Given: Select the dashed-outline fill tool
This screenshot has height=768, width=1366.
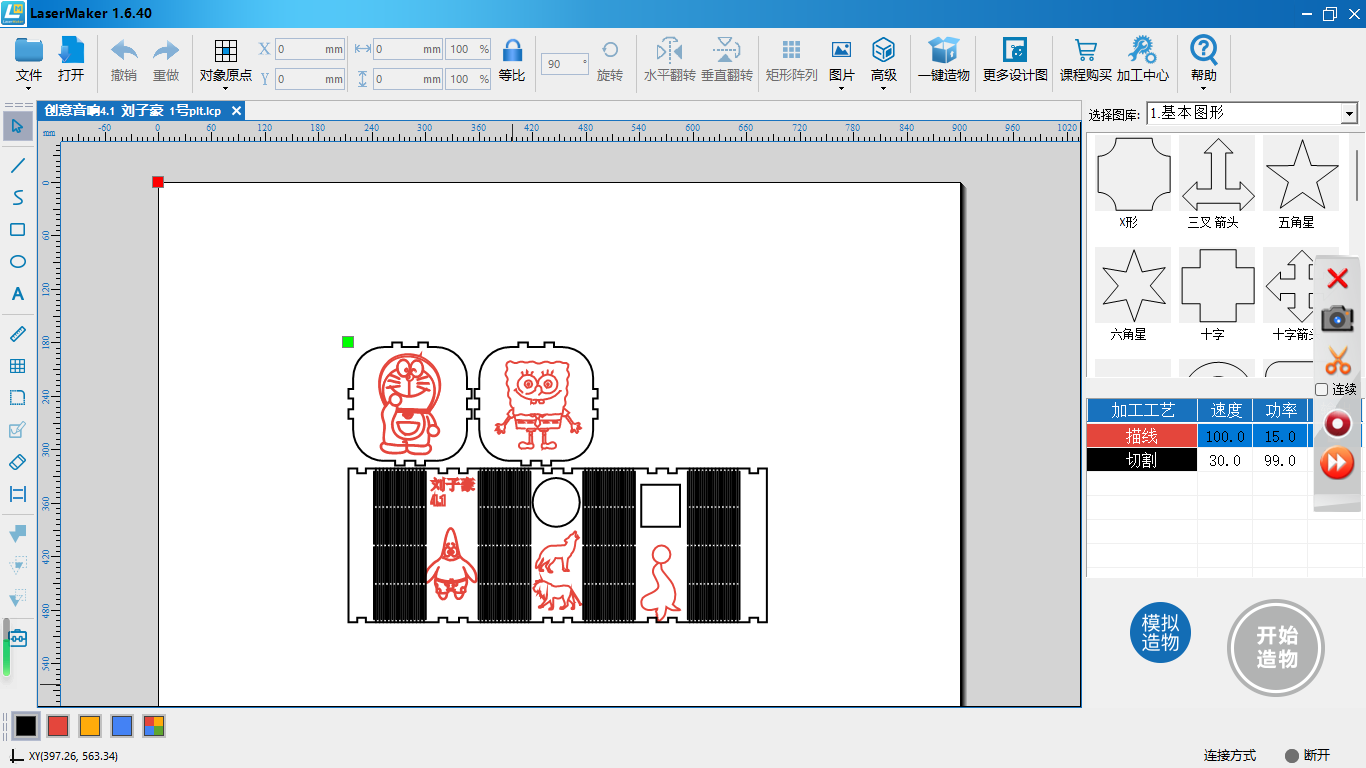Looking at the screenshot, I should click(x=17, y=566).
